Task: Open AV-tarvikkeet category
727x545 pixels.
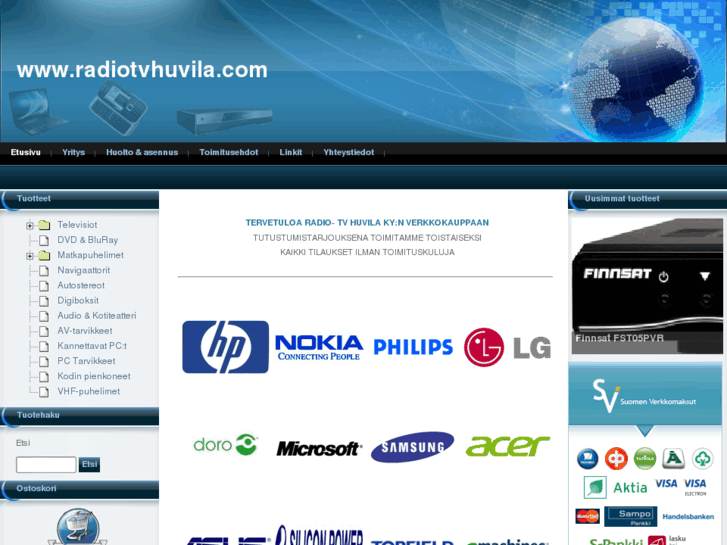Action: (84, 331)
